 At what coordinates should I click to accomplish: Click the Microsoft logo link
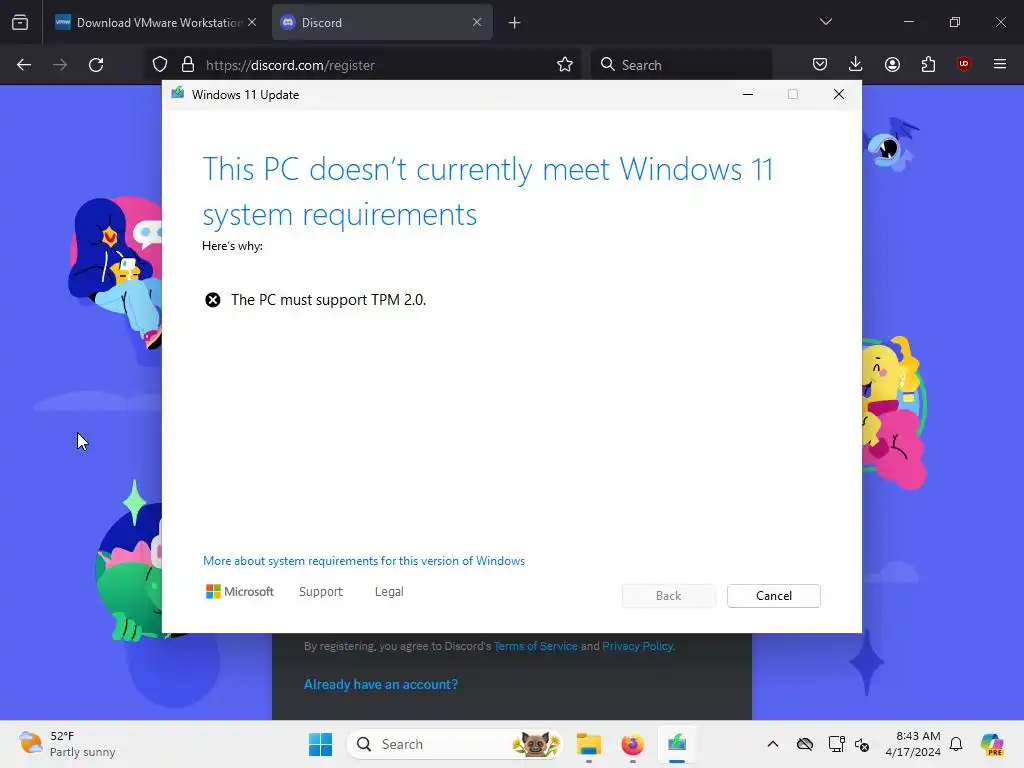click(x=240, y=592)
